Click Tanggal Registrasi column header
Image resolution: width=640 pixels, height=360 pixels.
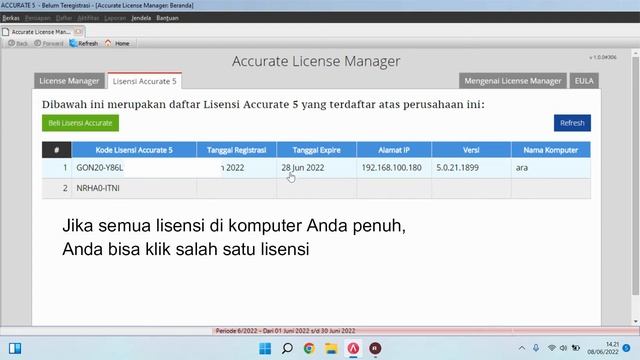(236, 150)
